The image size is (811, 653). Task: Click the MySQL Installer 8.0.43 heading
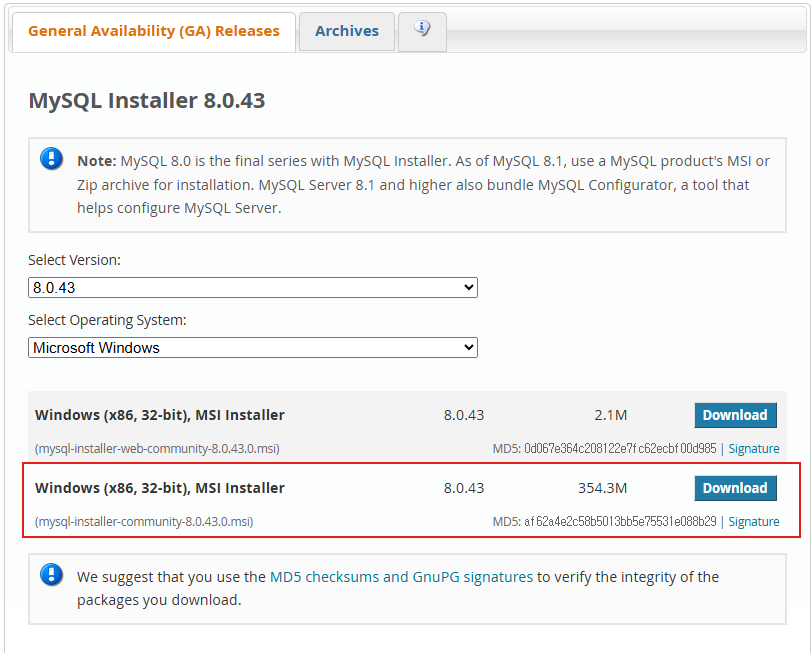[x=147, y=100]
